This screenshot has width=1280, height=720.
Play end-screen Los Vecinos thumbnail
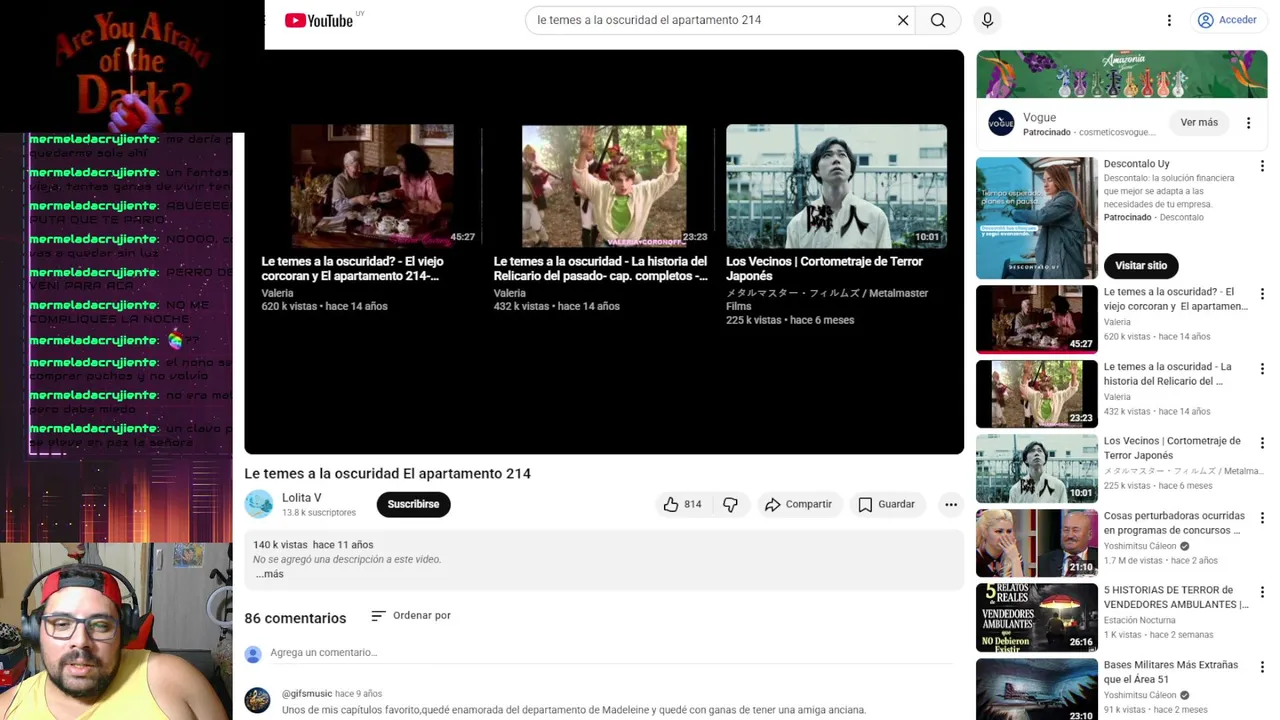point(836,185)
